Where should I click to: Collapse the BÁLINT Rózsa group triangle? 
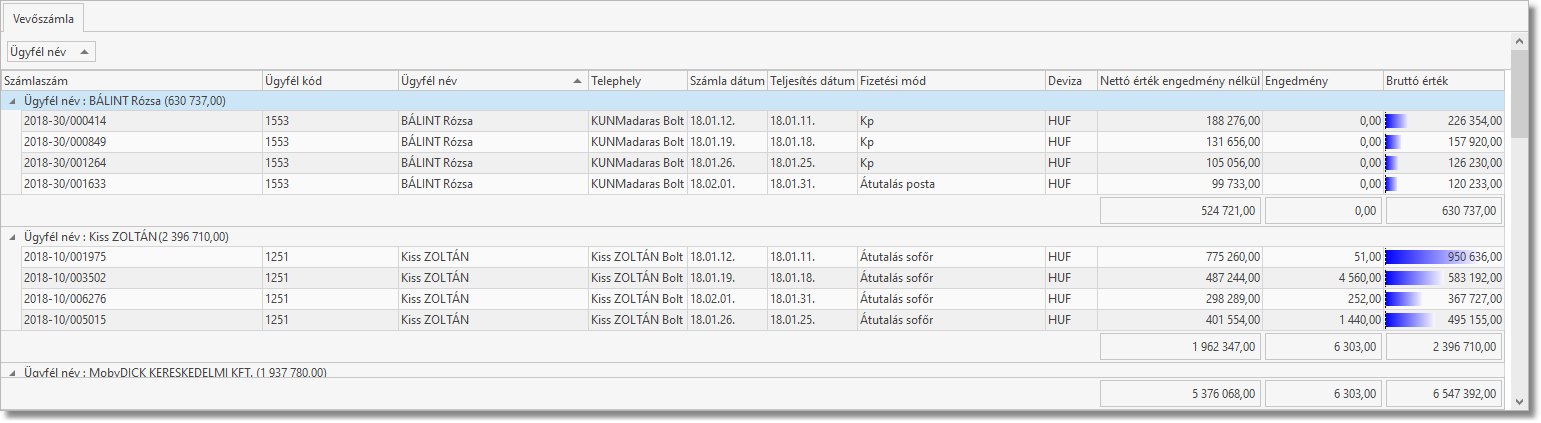point(12,101)
